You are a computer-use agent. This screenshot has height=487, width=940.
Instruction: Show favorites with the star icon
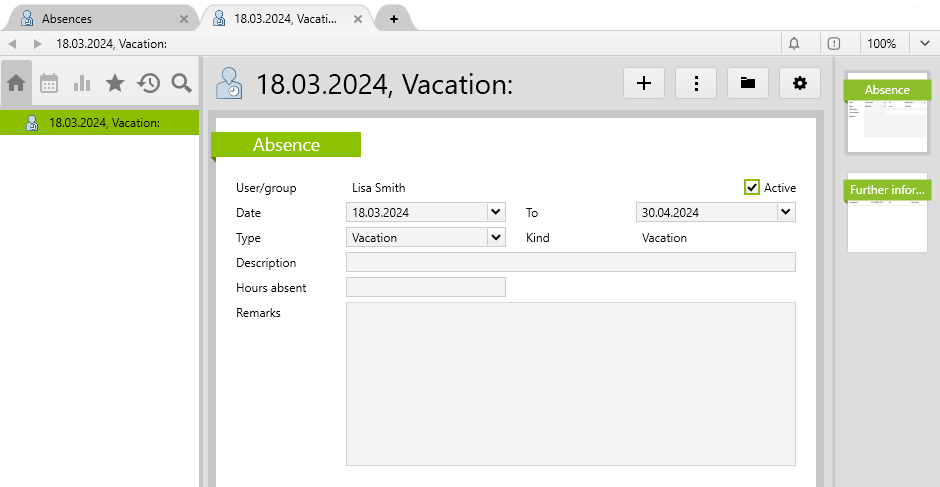(x=115, y=84)
